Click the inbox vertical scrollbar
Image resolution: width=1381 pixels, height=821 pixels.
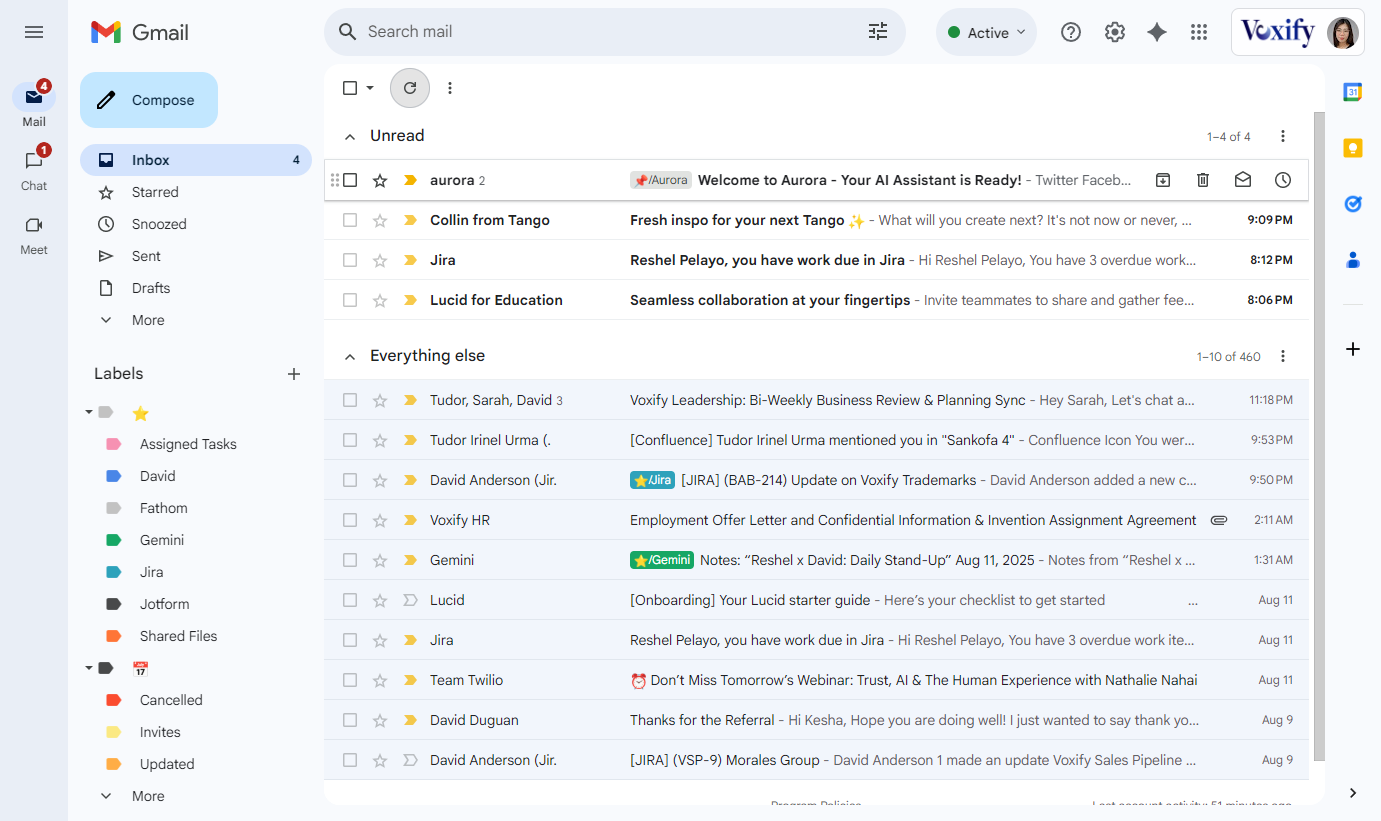click(1319, 436)
